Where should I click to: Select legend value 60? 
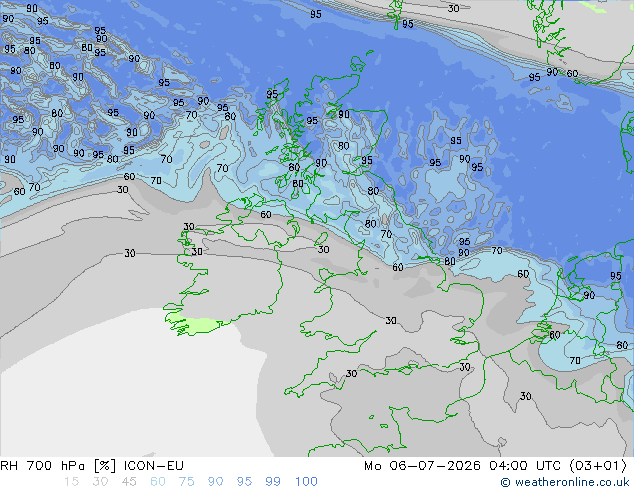pyautogui.click(x=158, y=482)
